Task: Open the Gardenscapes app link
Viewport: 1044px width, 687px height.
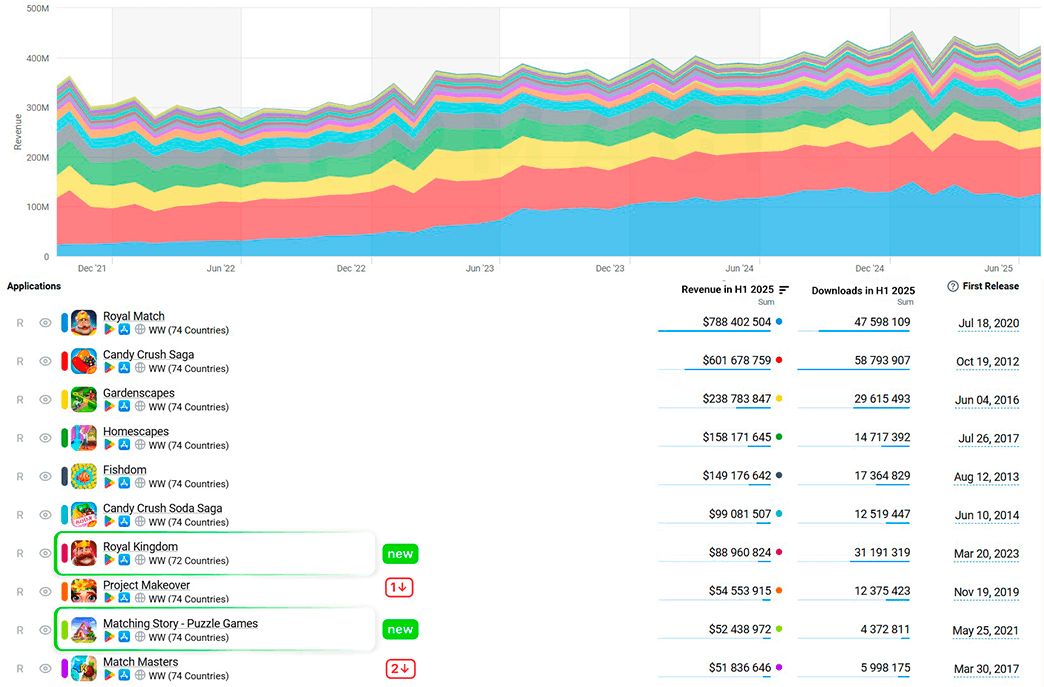Action: point(138,393)
